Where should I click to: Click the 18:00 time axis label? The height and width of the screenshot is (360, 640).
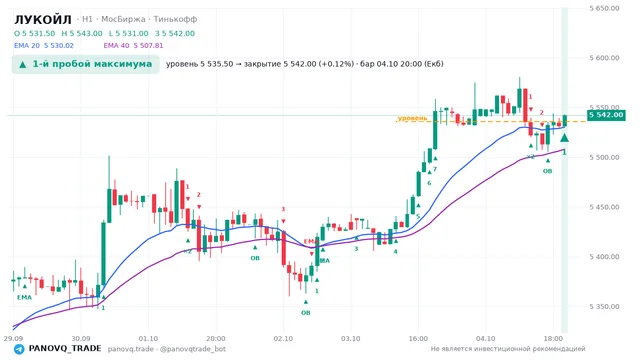[553, 339]
